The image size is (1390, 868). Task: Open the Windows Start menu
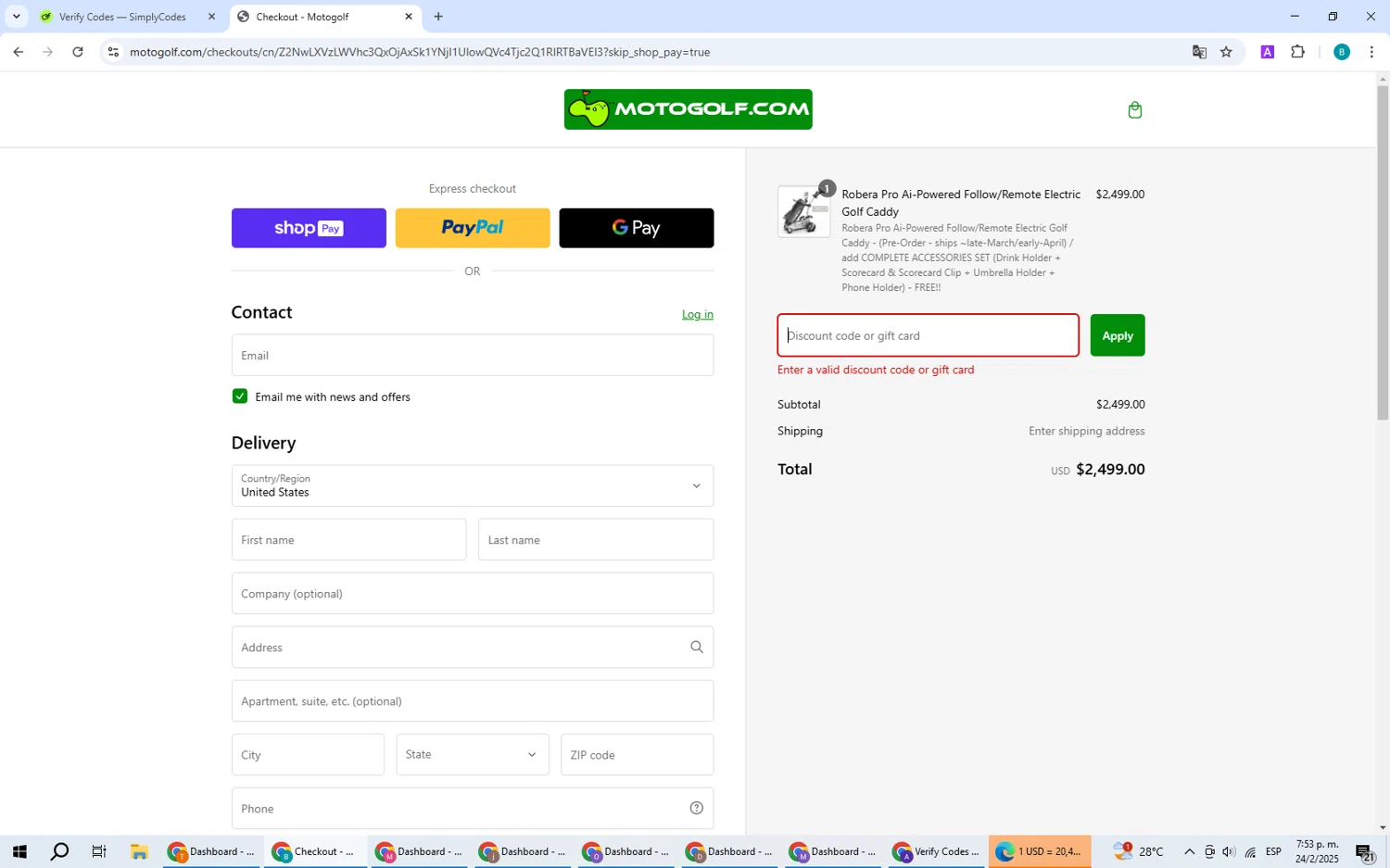19,851
